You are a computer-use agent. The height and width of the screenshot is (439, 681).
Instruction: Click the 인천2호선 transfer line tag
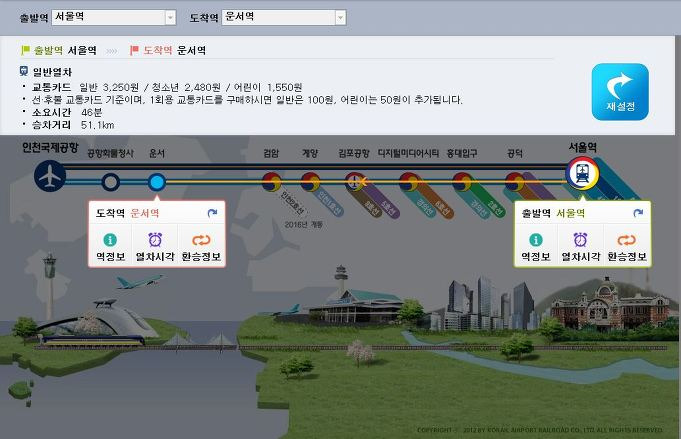292,203
